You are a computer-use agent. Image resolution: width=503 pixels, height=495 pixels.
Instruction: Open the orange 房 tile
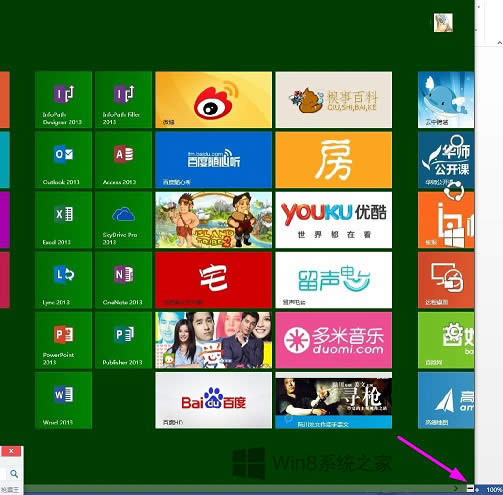tap(334, 160)
